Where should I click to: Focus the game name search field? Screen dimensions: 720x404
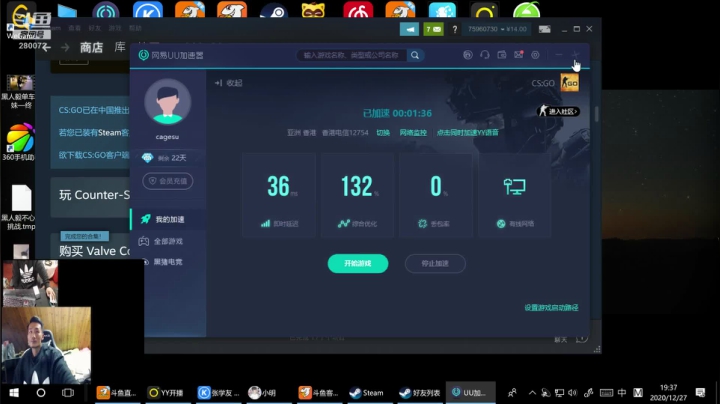coord(351,55)
